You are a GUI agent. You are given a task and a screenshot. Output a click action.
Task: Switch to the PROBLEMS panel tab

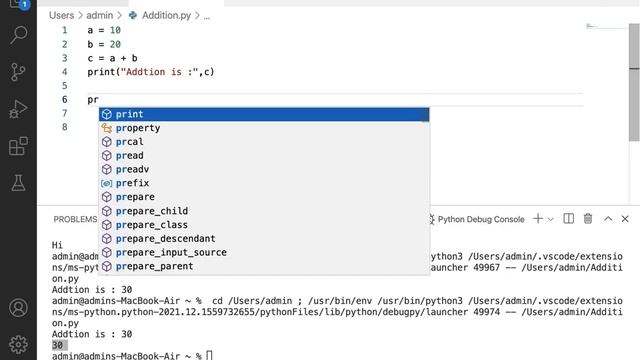pyautogui.click(x=76, y=219)
